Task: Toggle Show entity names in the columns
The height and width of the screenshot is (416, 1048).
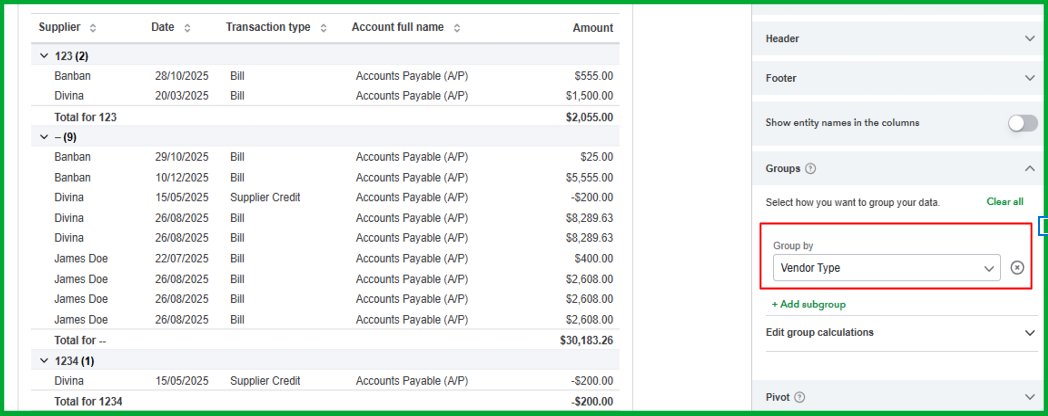Action: click(x=1022, y=123)
